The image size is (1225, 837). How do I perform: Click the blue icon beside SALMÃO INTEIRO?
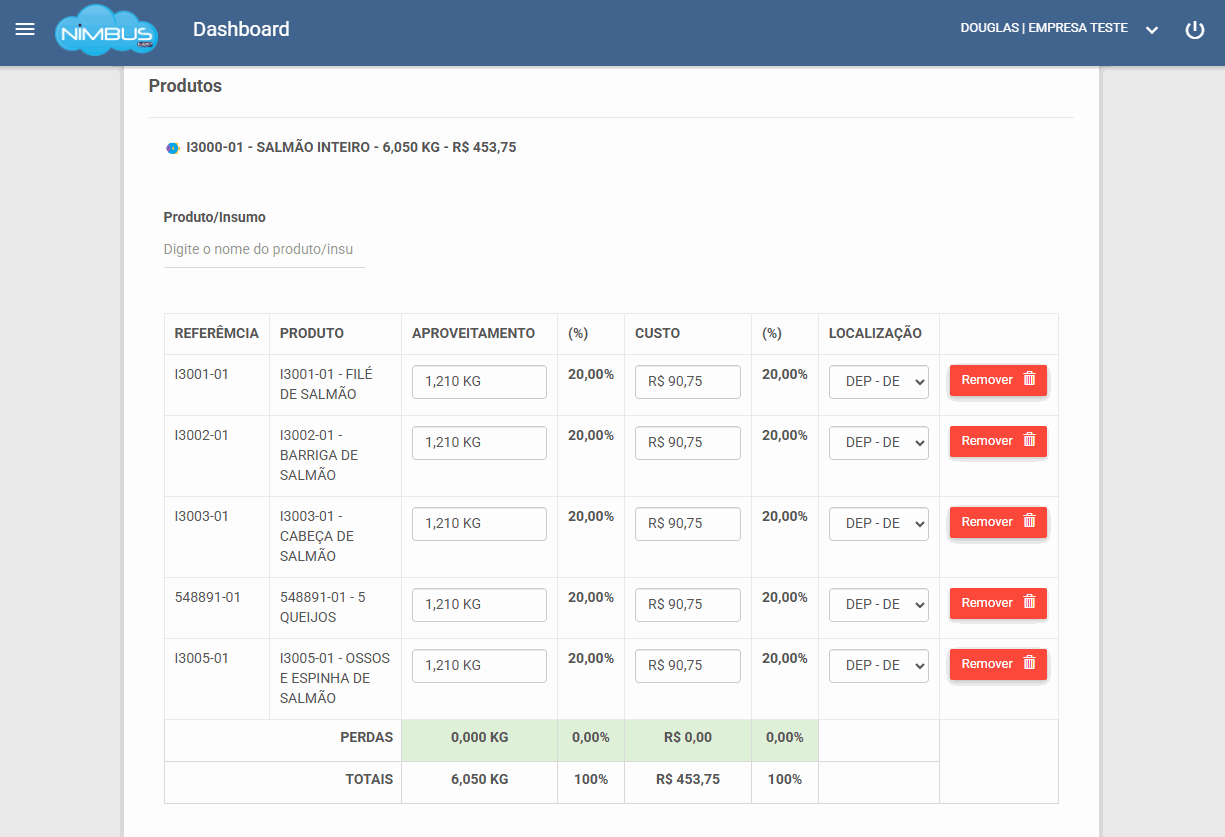(x=172, y=148)
